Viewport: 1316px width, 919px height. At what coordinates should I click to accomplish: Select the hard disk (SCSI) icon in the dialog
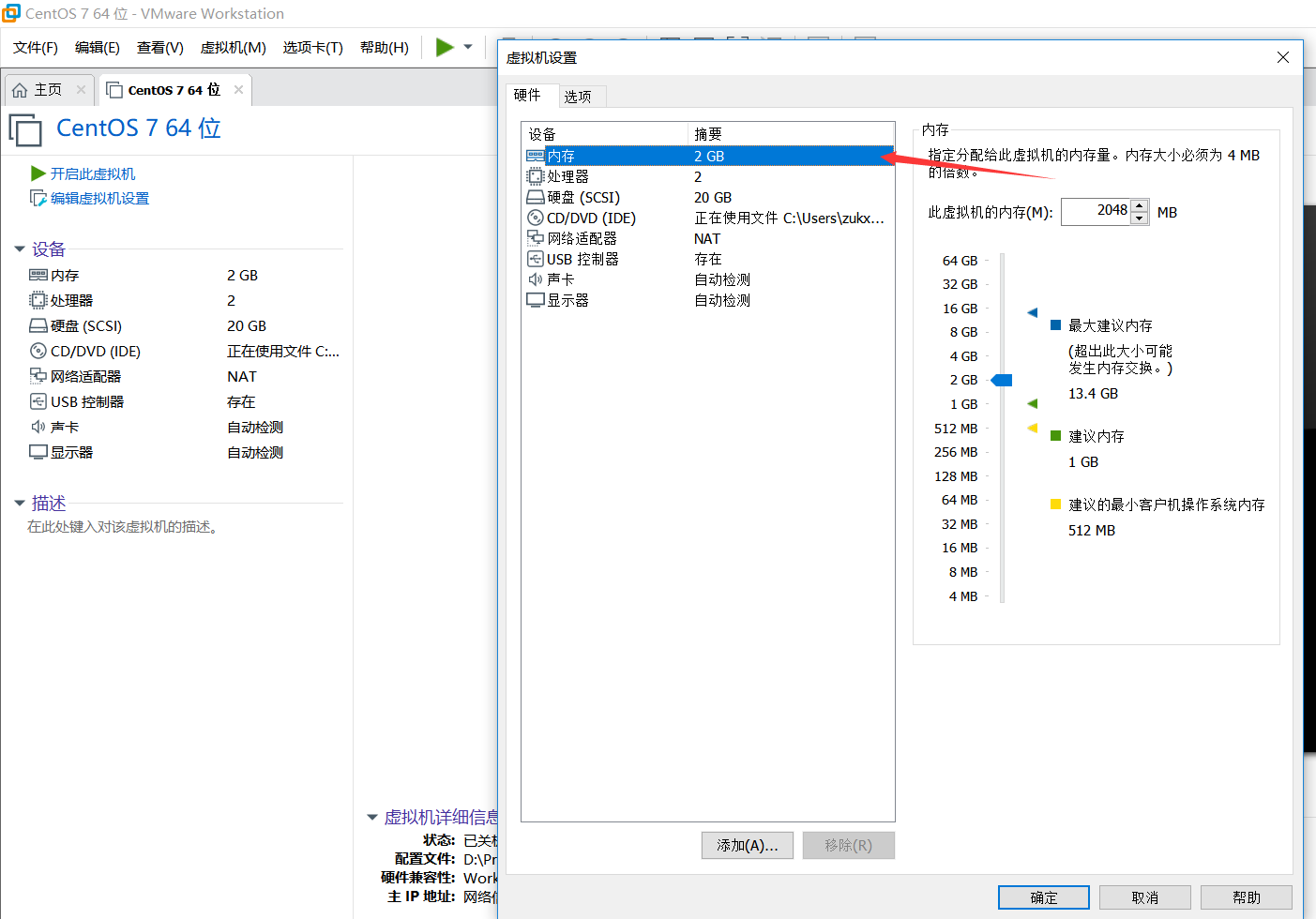[535, 197]
